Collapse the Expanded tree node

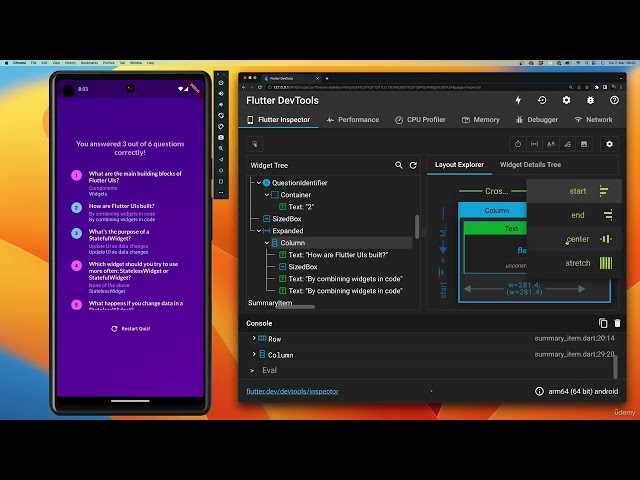click(x=258, y=231)
